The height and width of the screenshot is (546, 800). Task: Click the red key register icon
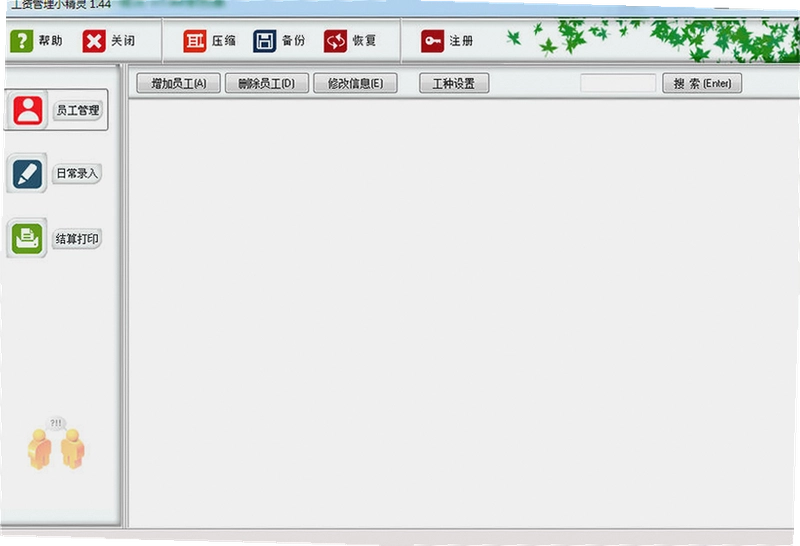click(433, 41)
